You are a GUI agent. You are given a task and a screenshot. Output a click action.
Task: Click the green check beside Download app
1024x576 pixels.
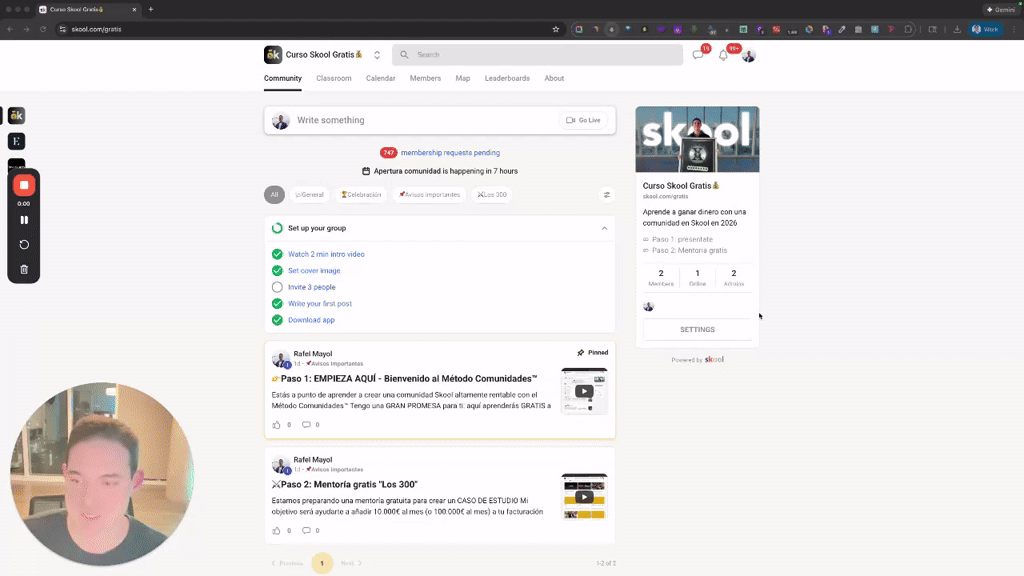click(277, 320)
